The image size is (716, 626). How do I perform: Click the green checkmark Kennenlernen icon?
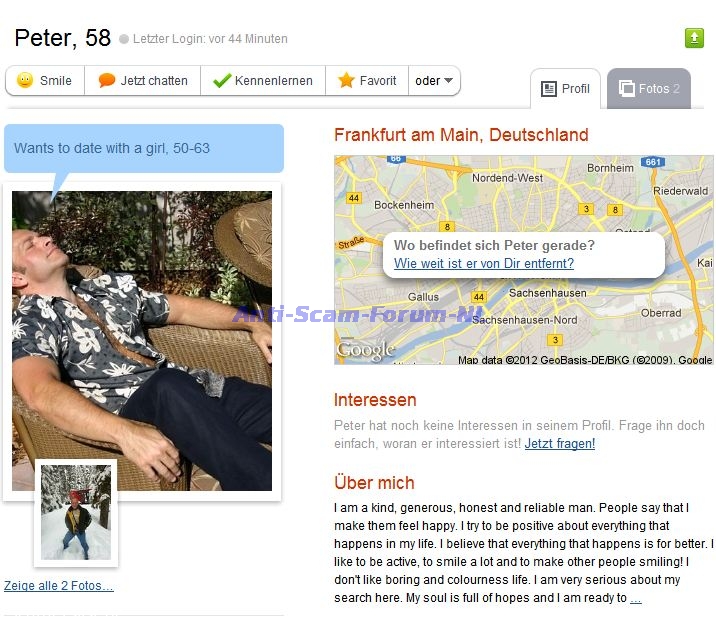pos(222,80)
